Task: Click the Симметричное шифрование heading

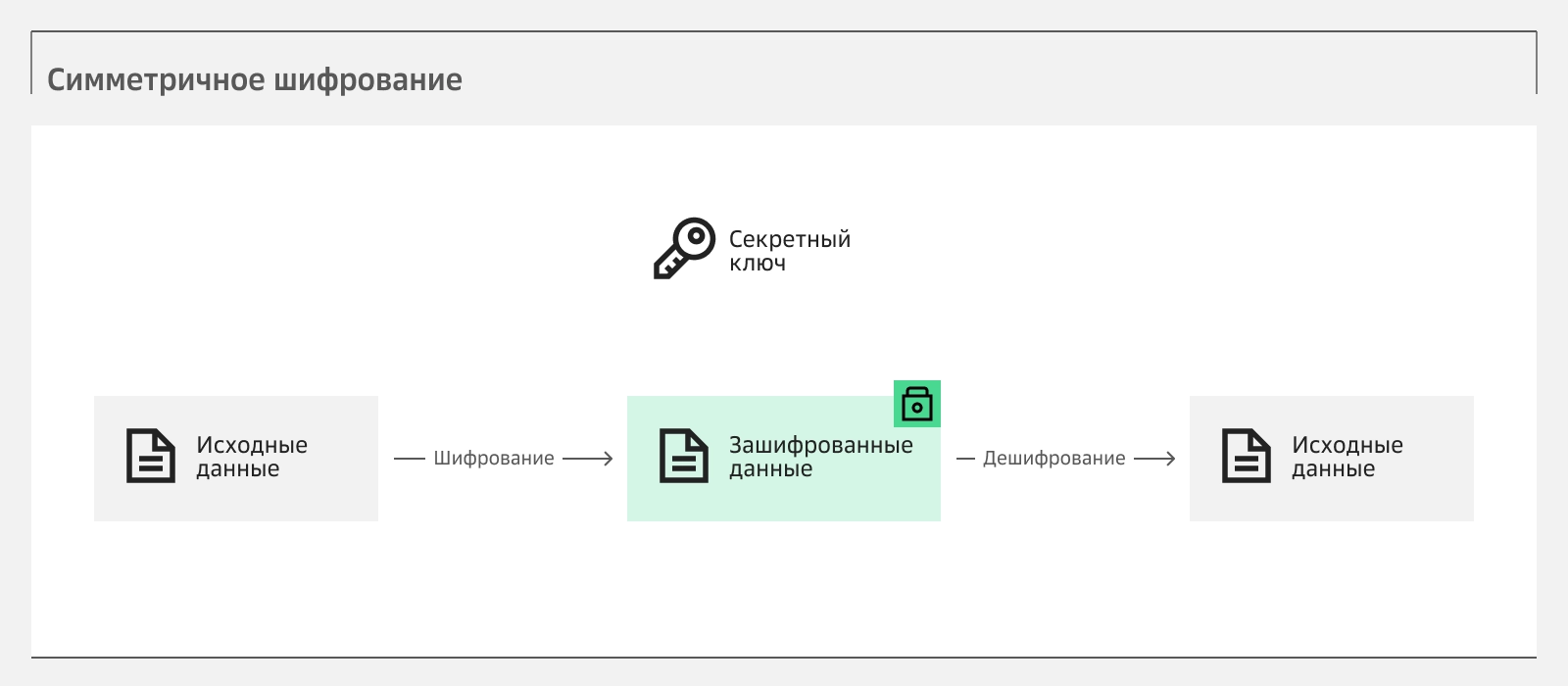Action: point(255,79)
